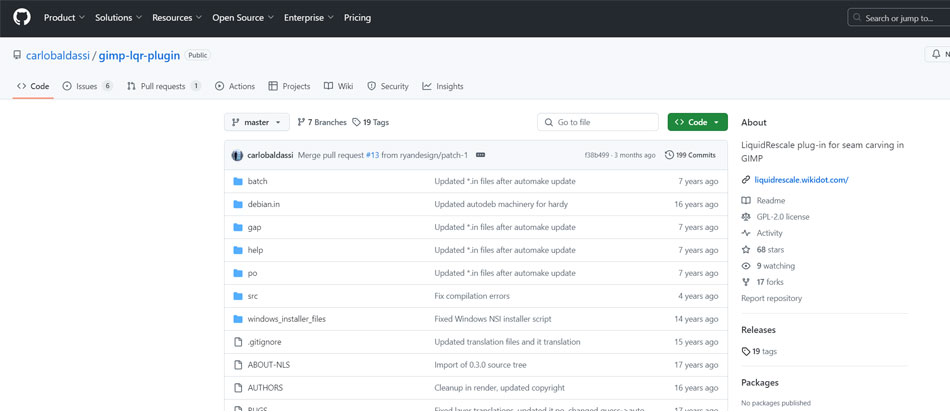
Task: Open 'Import of 0.3.0 source tree' commit
Action: tap(480, 365)
